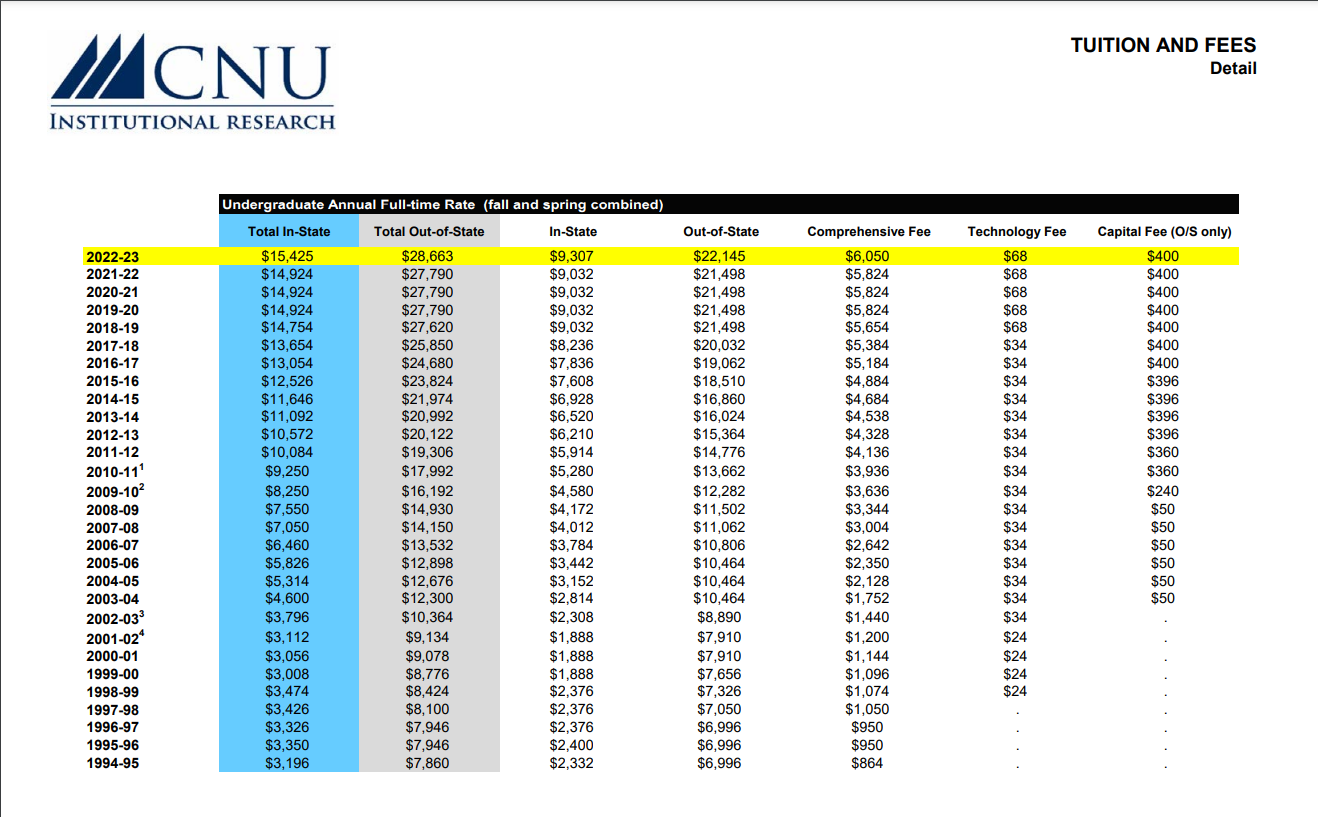Select the highlighted '2022-23' row label
Screen dimensions: 1318x817
(x=113, y=257)
